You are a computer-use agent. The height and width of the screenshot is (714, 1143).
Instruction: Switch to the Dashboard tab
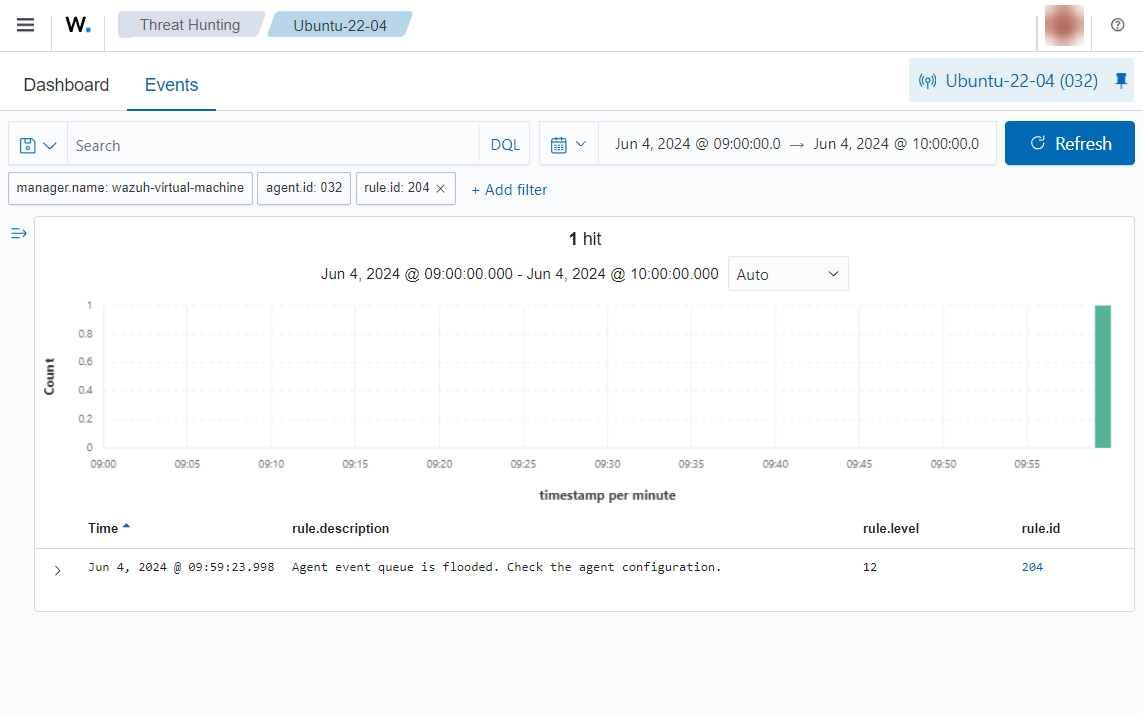click(x=66, y=85)
